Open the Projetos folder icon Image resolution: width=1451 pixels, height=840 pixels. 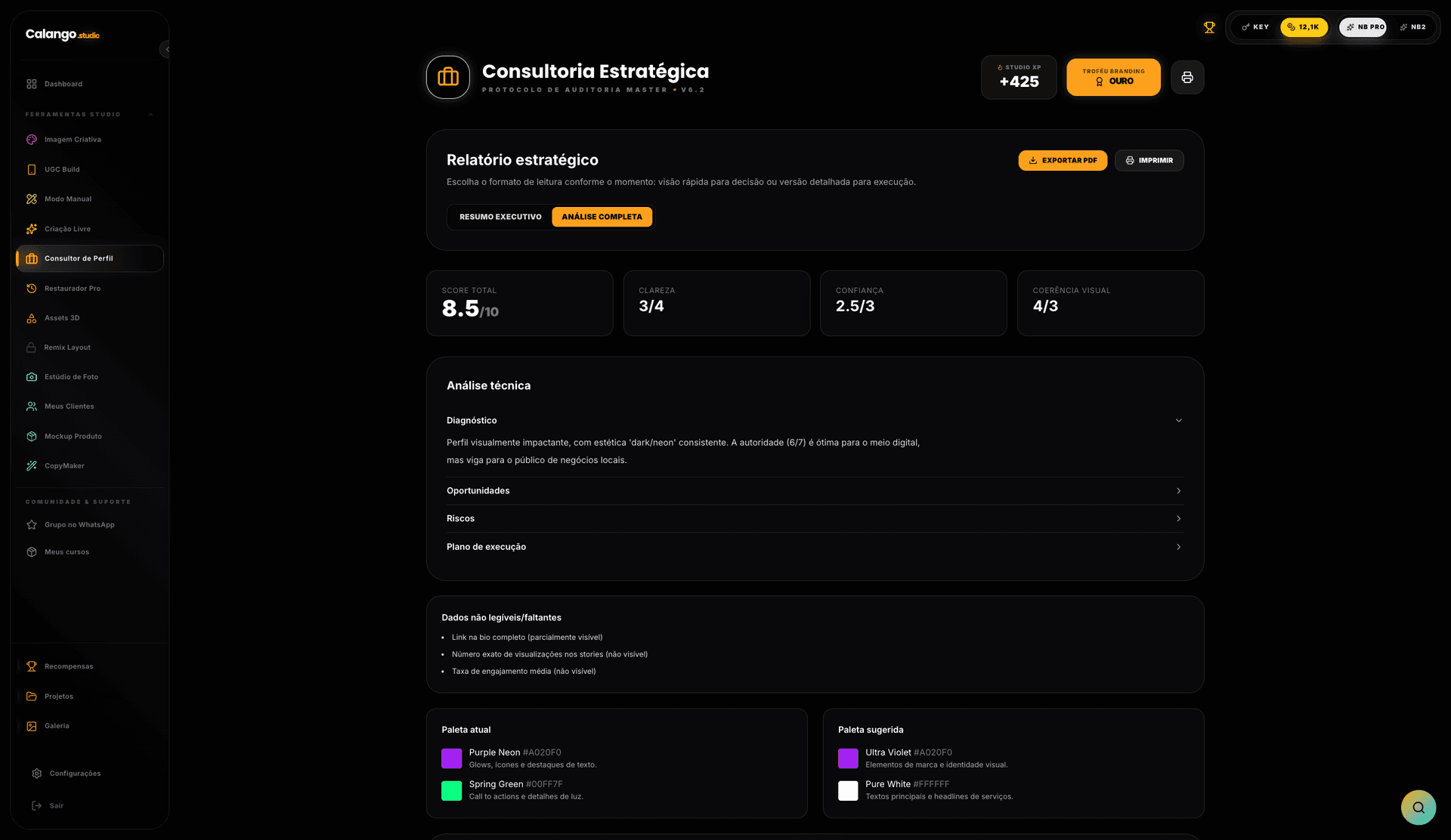click(32, 696)
